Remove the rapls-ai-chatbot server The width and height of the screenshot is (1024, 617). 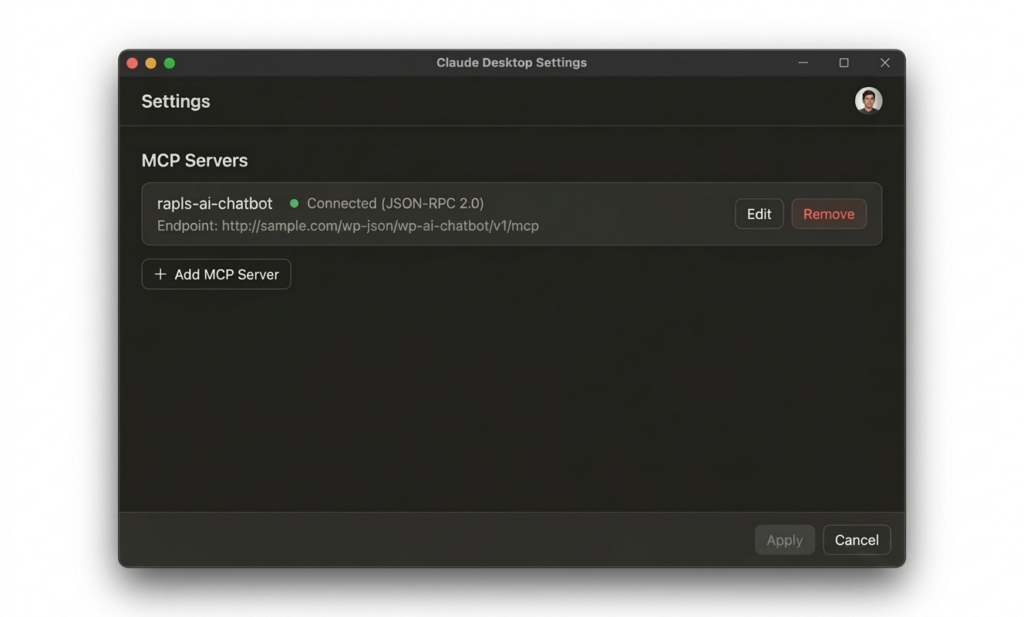[x=828, y=214]
